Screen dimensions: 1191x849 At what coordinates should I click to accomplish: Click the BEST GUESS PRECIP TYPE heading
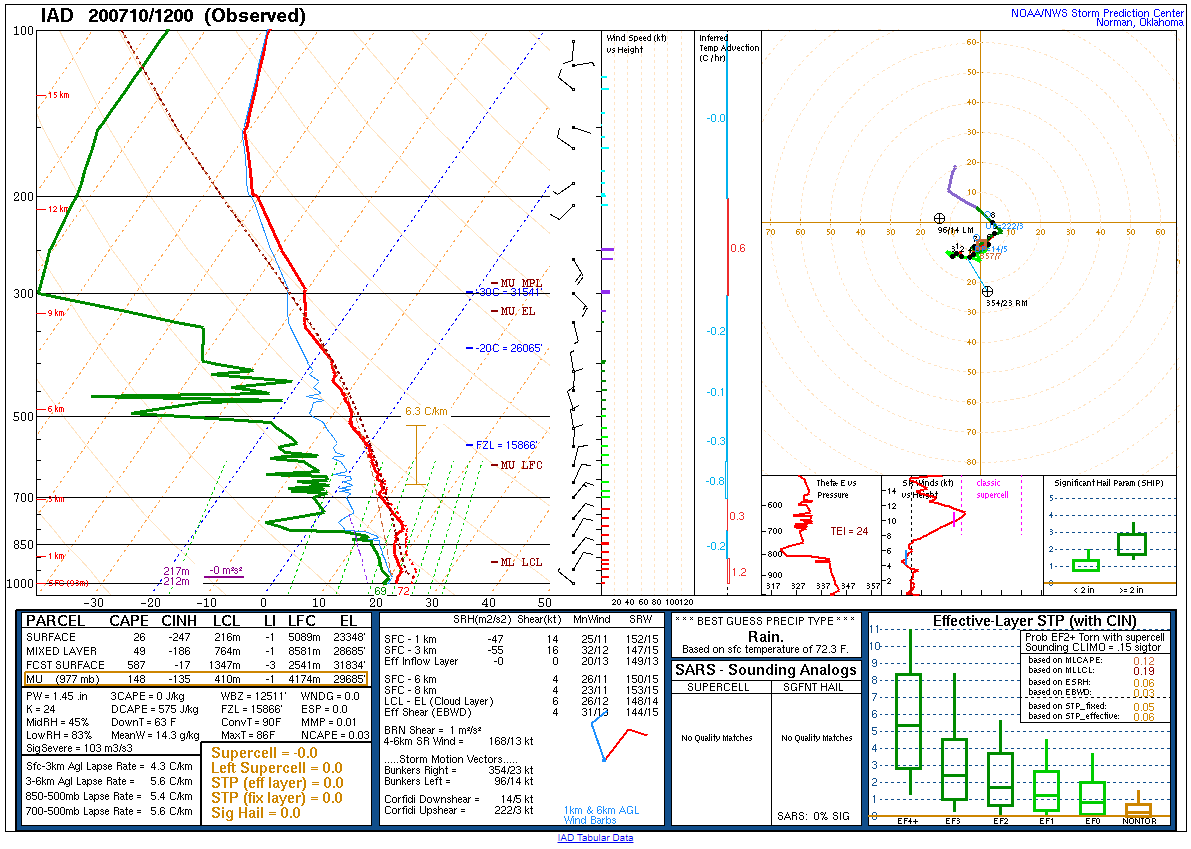(x=766, y=620)
